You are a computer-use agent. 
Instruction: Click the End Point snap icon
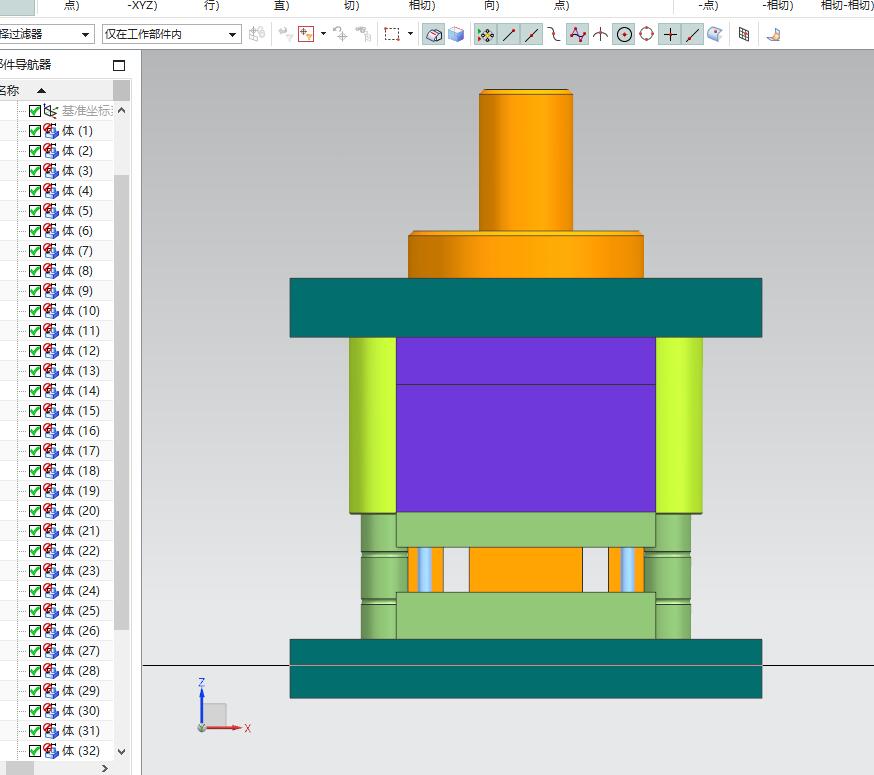509,34
